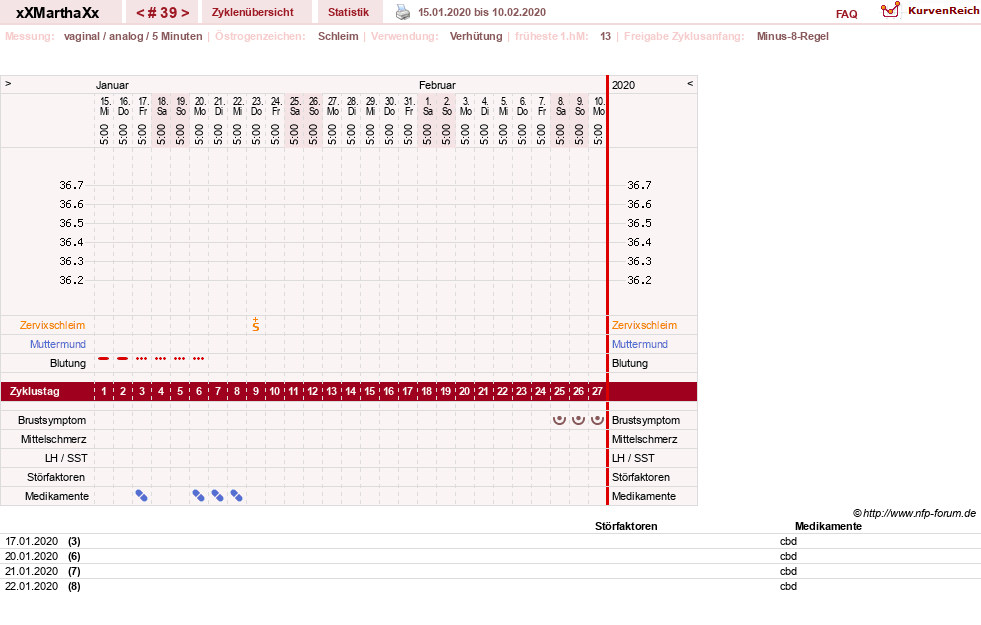Go to previous cycle with the left arrow beside #39

click(140, 13)
